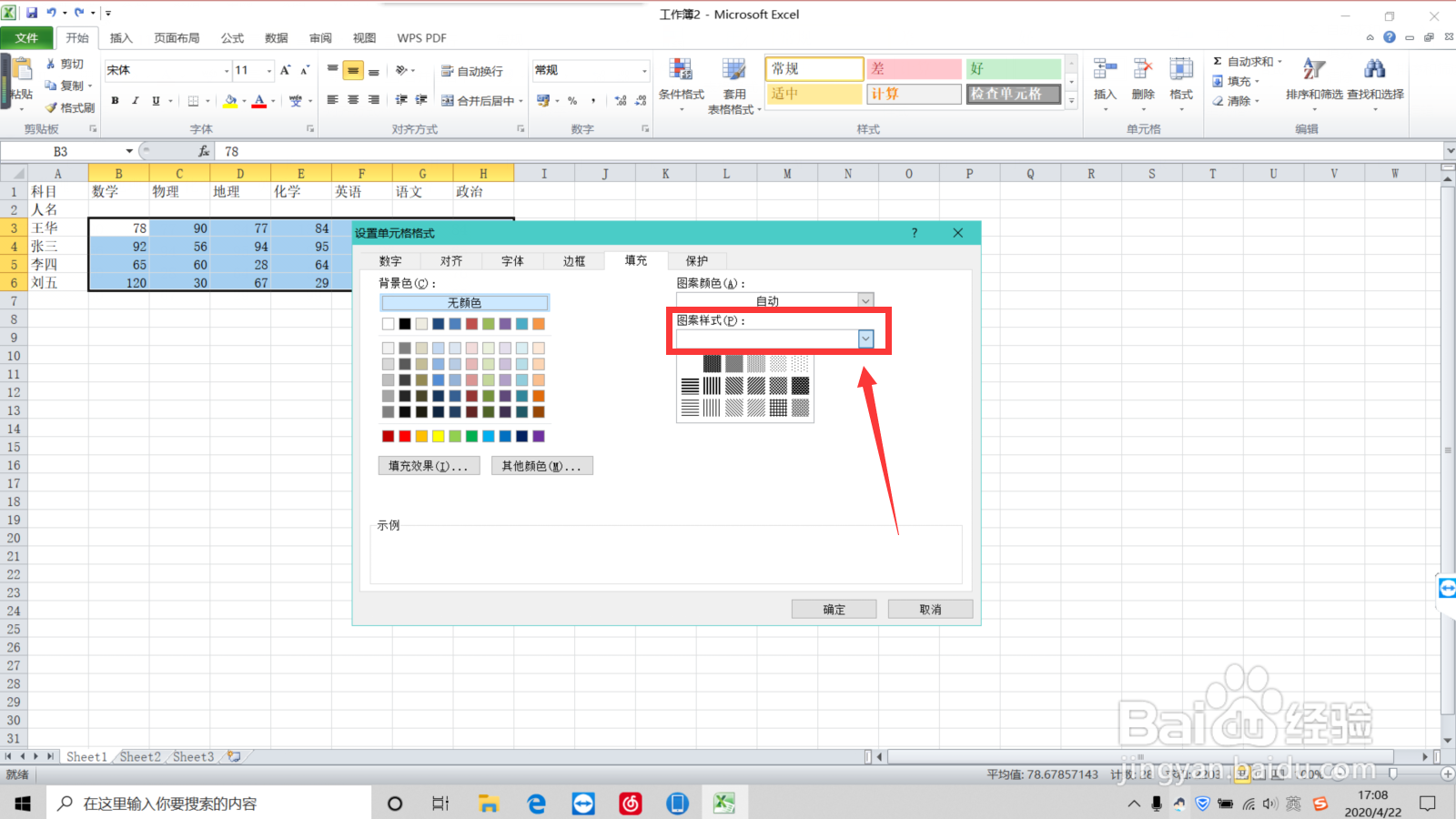Toggle the center horizontal alignment button
1456x819 pixels.
353,100
